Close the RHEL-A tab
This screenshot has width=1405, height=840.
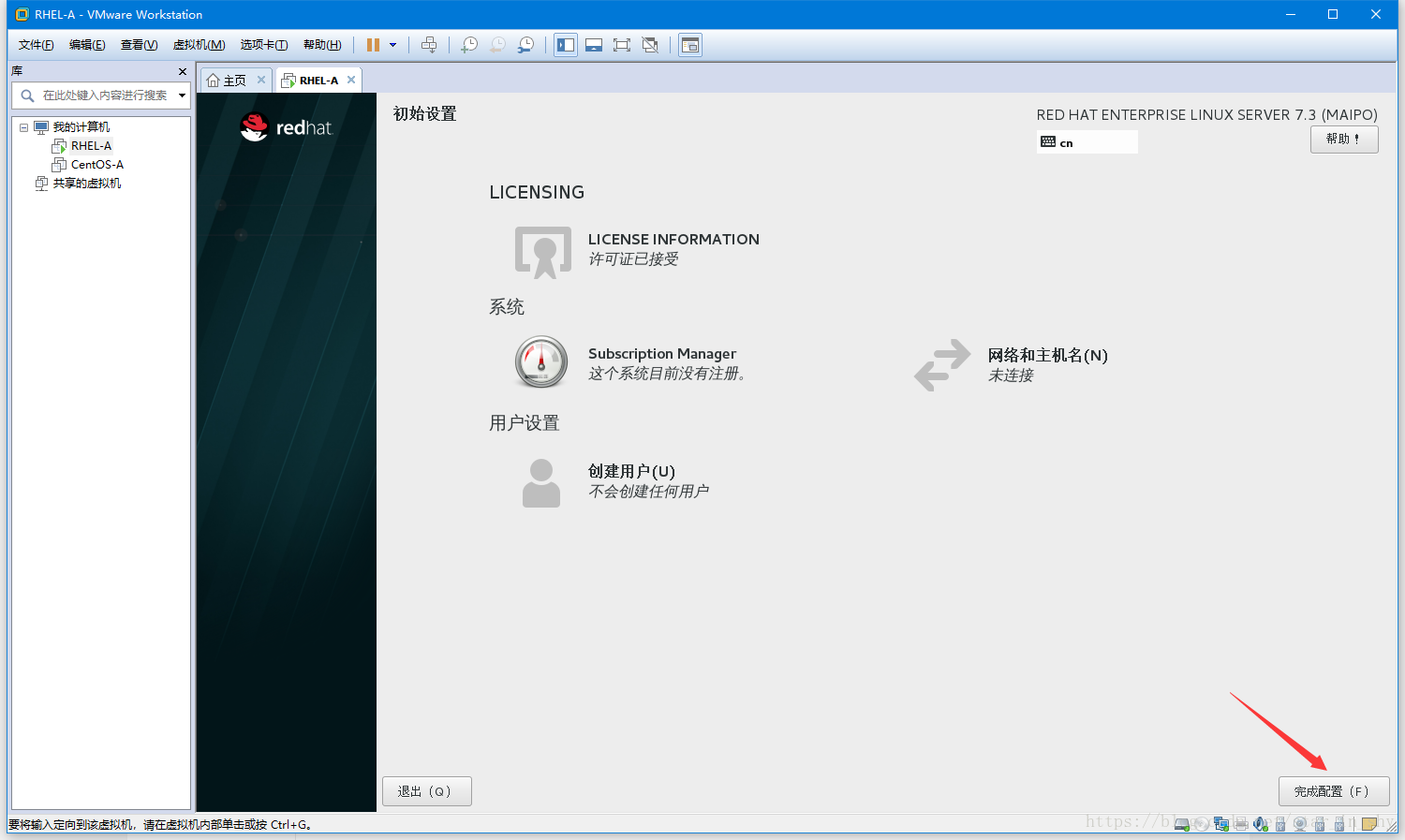click(351, 80)
